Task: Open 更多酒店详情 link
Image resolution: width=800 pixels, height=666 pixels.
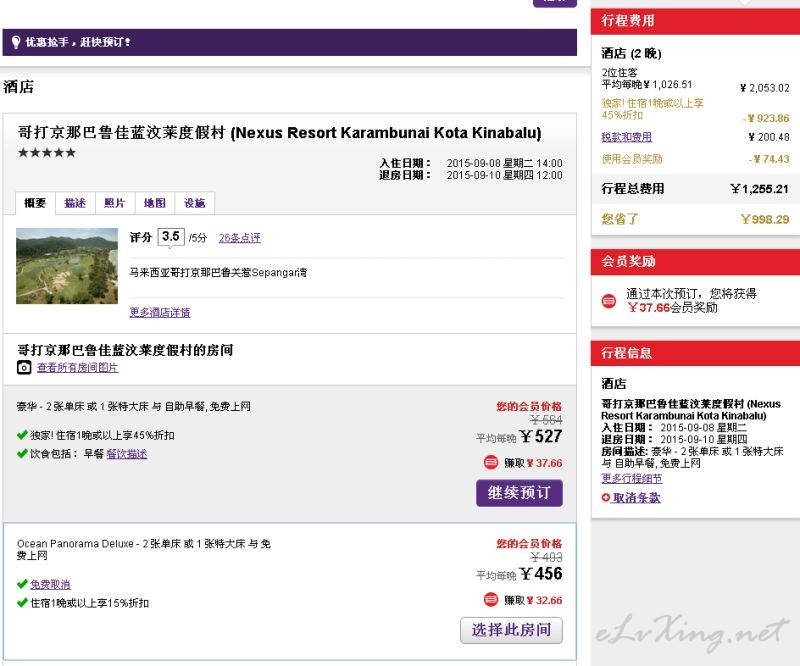Action: [160, 312]
